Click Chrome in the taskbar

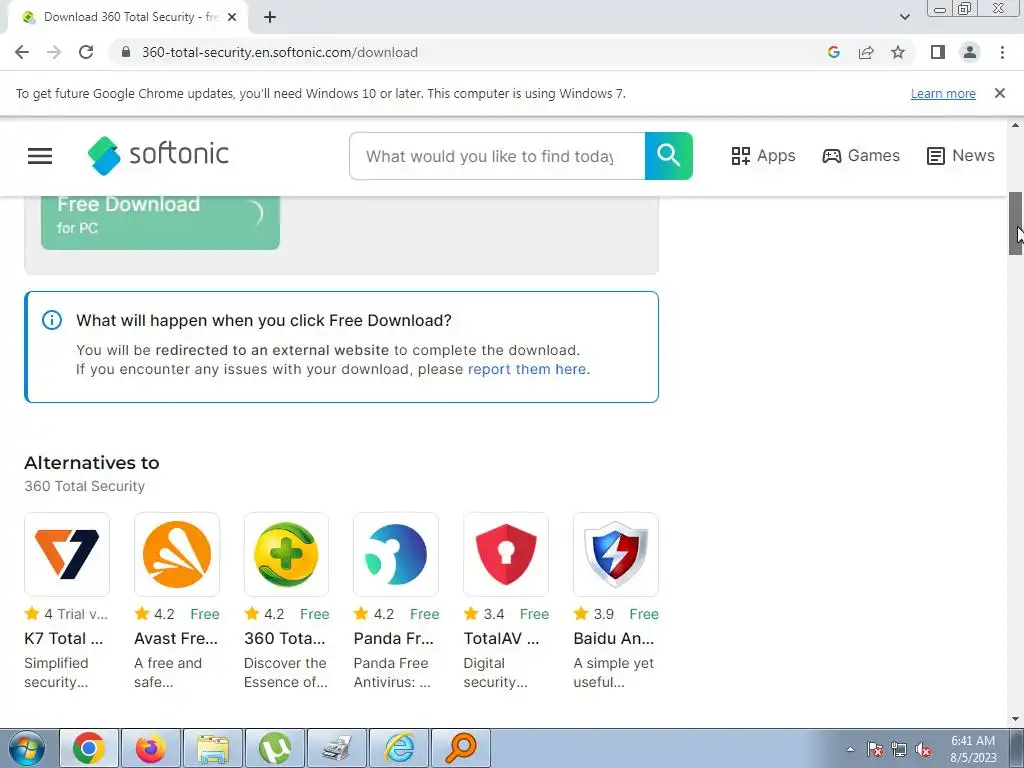click(x=89, y=748)
